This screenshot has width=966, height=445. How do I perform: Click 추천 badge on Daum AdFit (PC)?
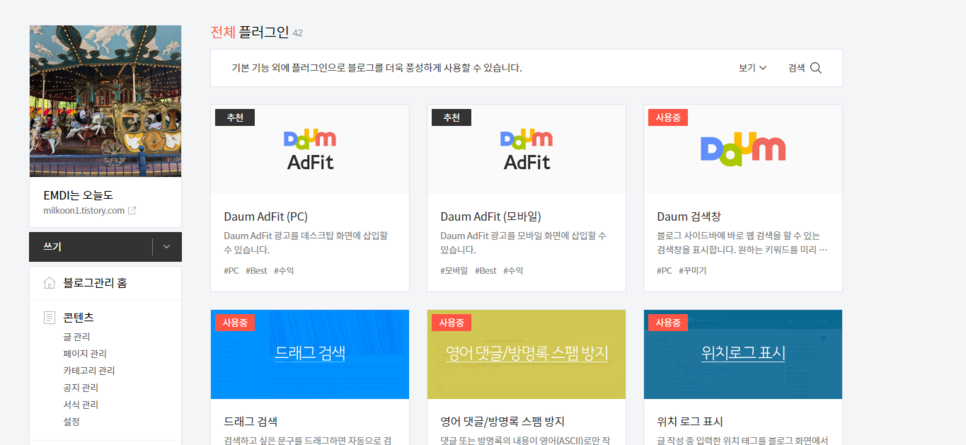[235, 118]
